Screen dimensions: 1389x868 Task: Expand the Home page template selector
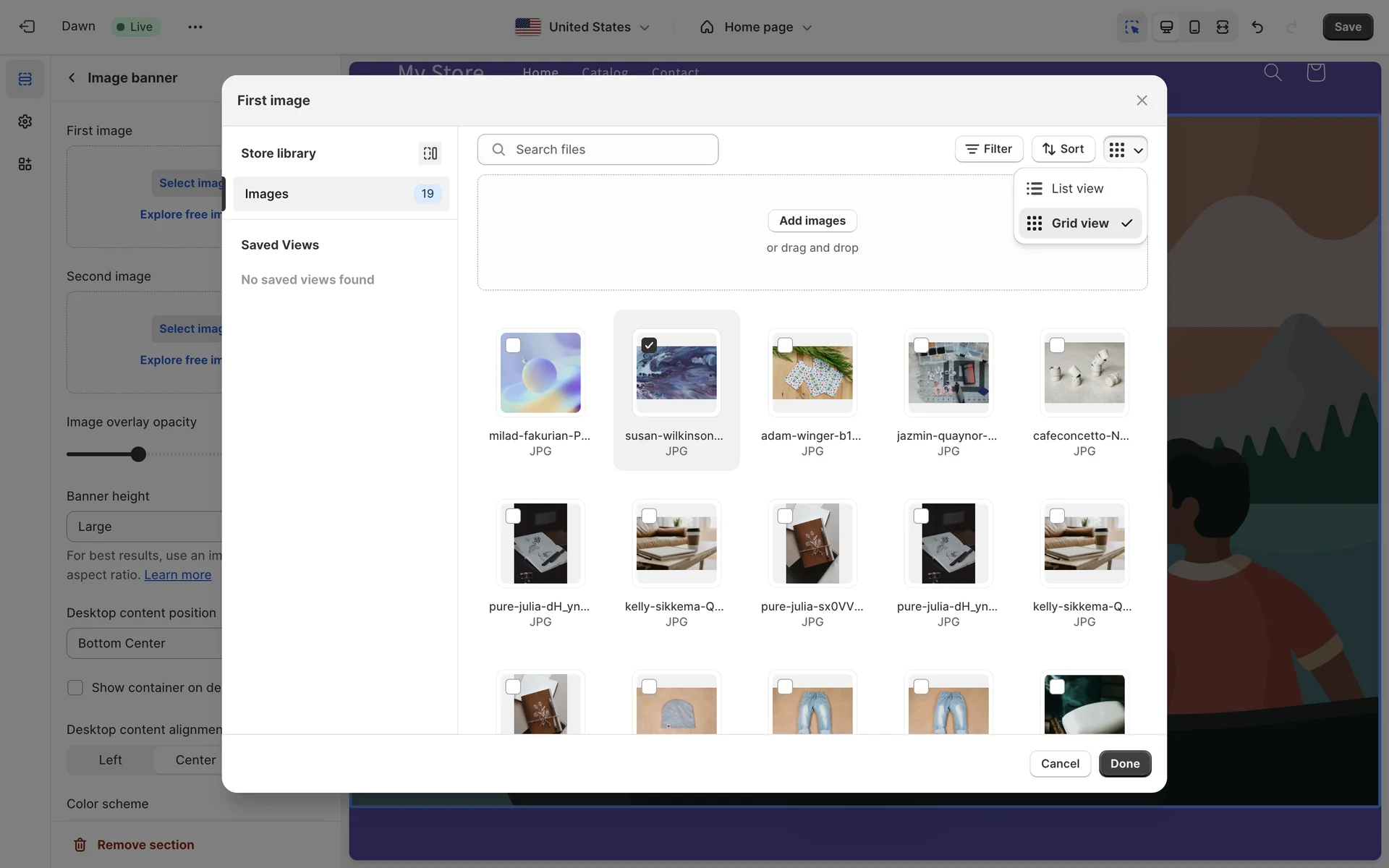pos(756,27)
